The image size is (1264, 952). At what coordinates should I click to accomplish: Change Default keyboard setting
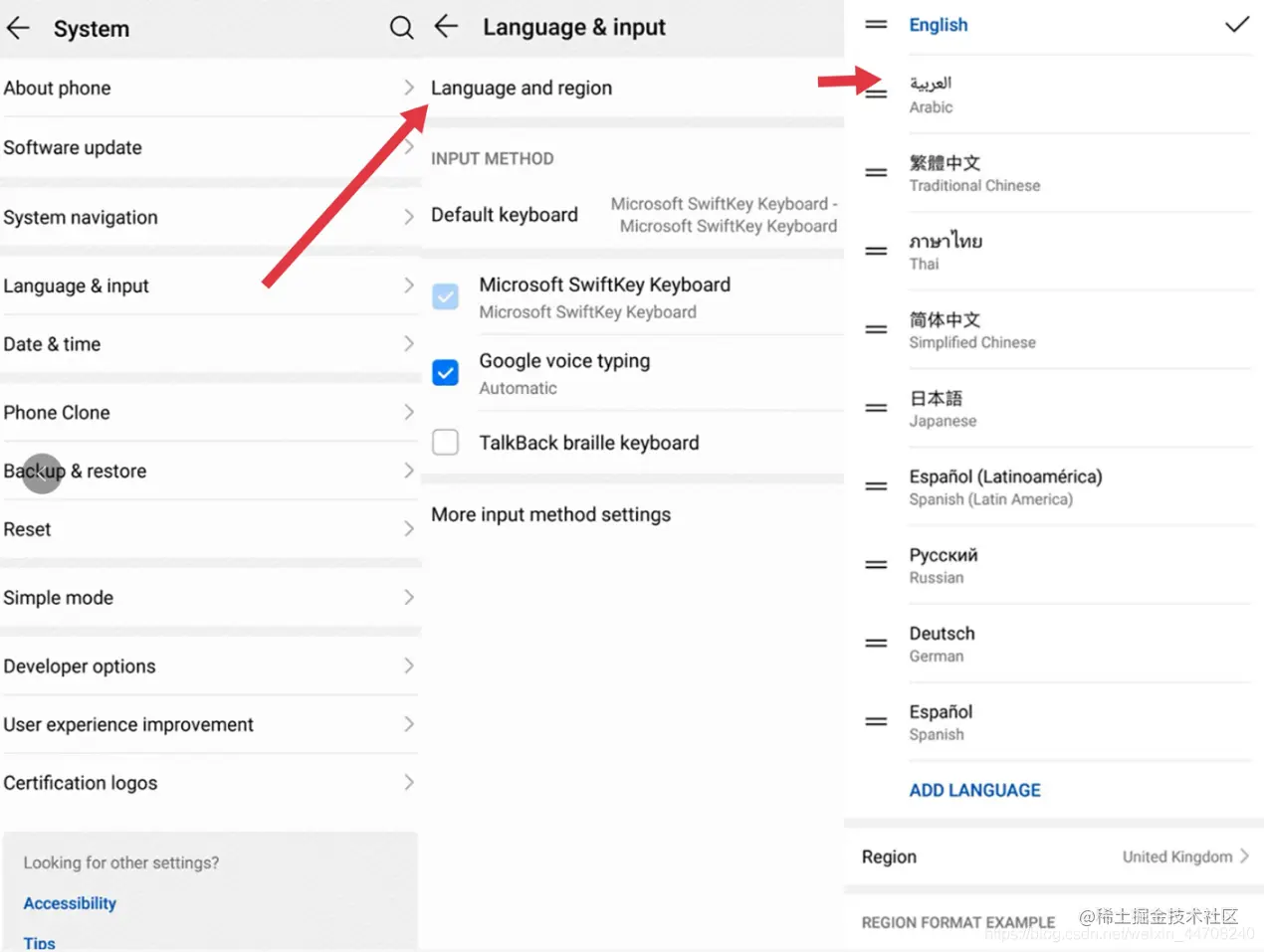click(x=633, y=215)
